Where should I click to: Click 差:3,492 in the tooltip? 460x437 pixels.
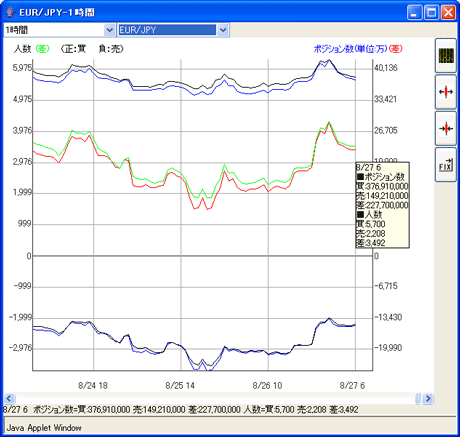pos(371,243)
